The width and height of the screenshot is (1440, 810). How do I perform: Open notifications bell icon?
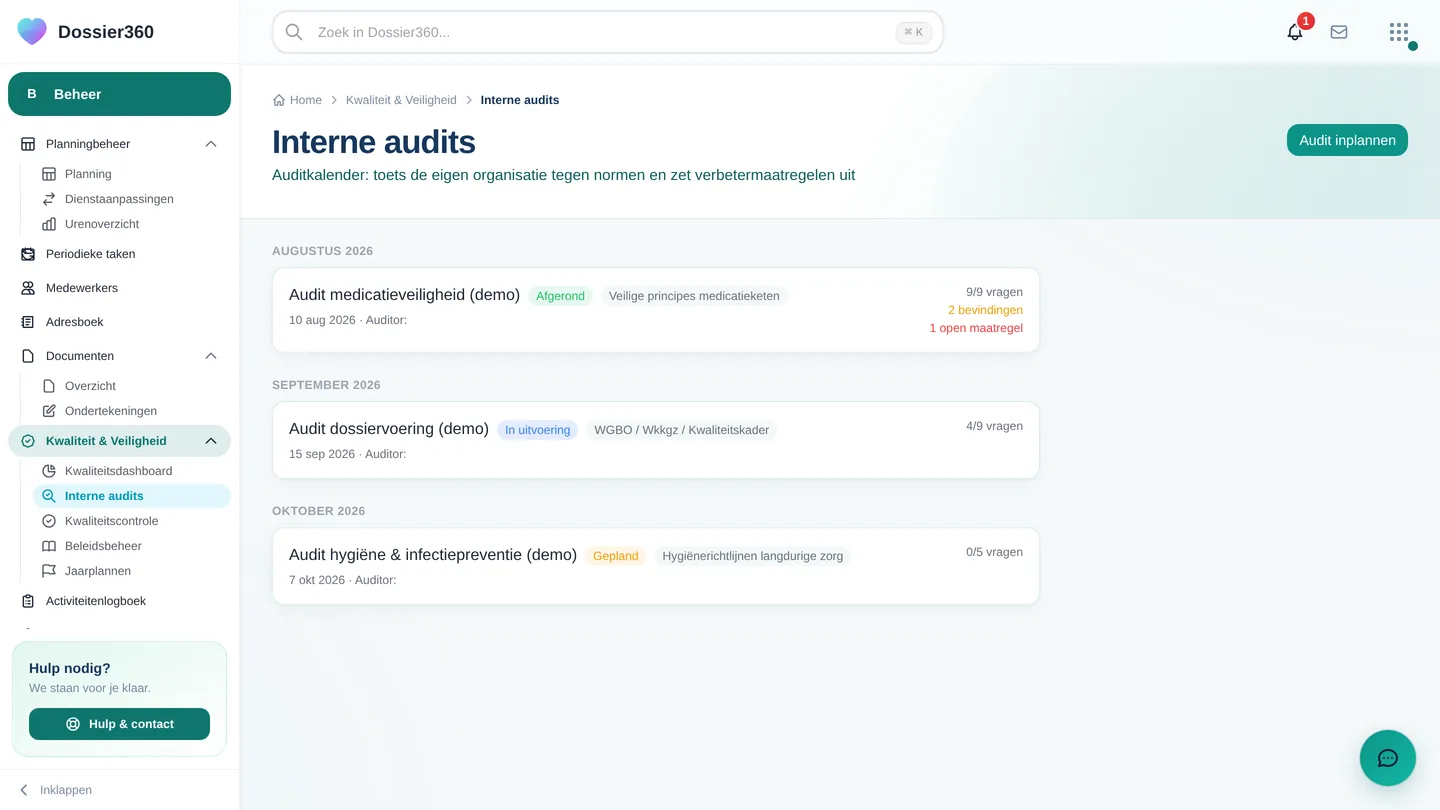coord(1295,32)
